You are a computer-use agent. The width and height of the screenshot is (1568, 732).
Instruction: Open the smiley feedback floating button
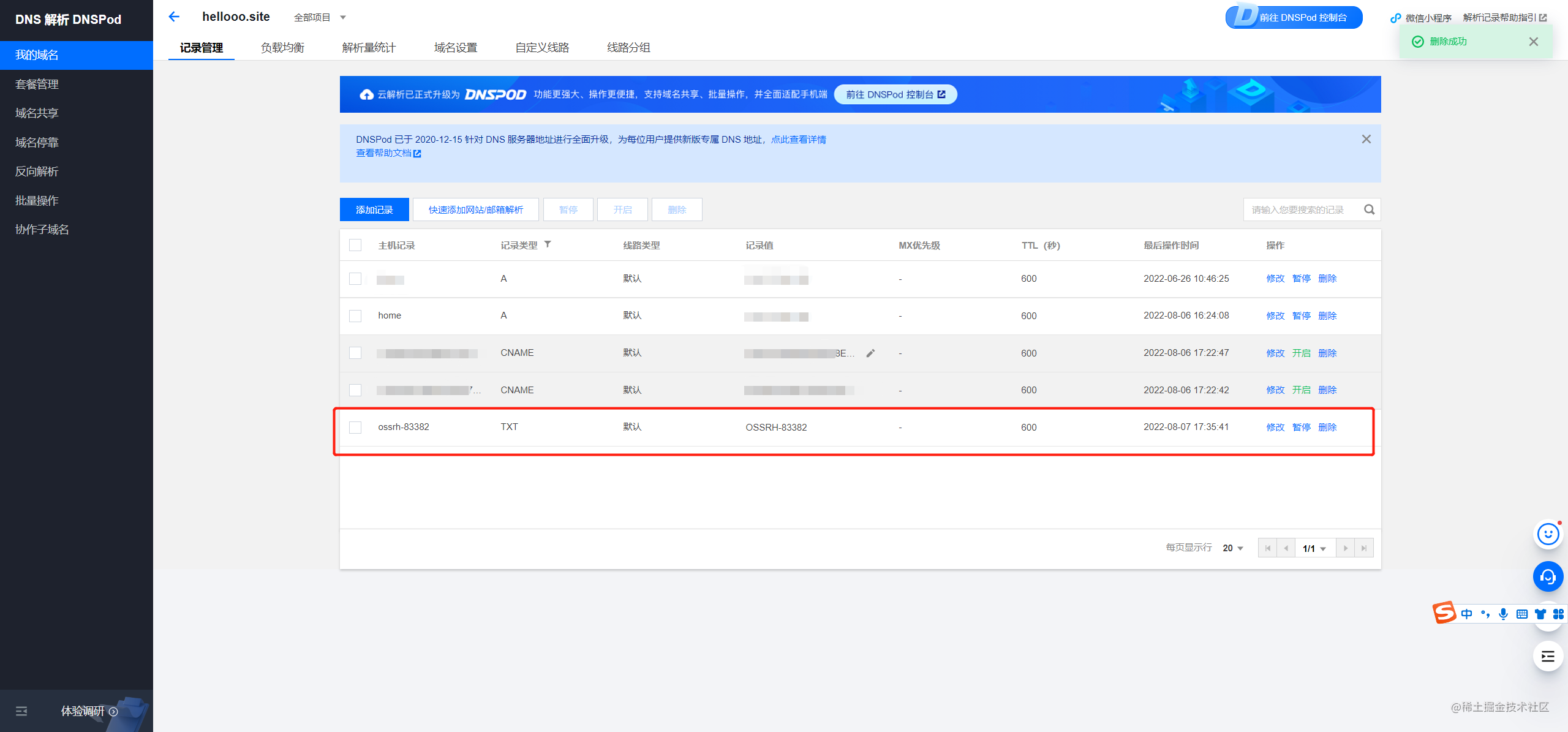coord(1548,534)
